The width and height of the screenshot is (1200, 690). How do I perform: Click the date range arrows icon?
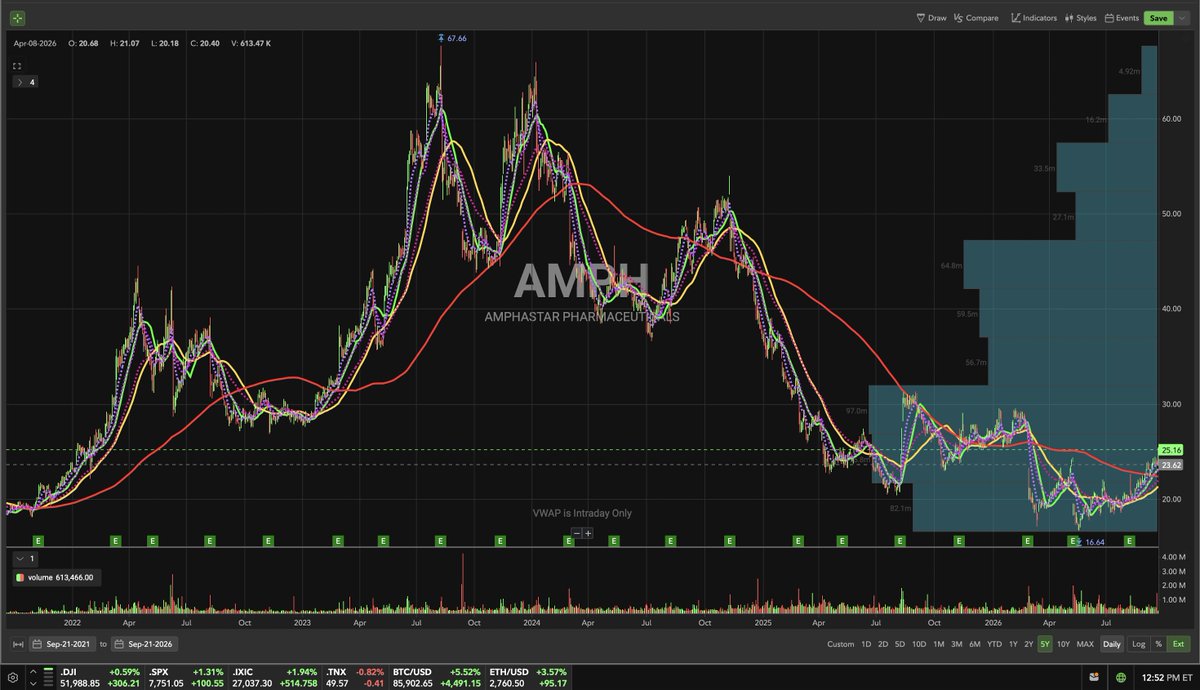[17, 644]
